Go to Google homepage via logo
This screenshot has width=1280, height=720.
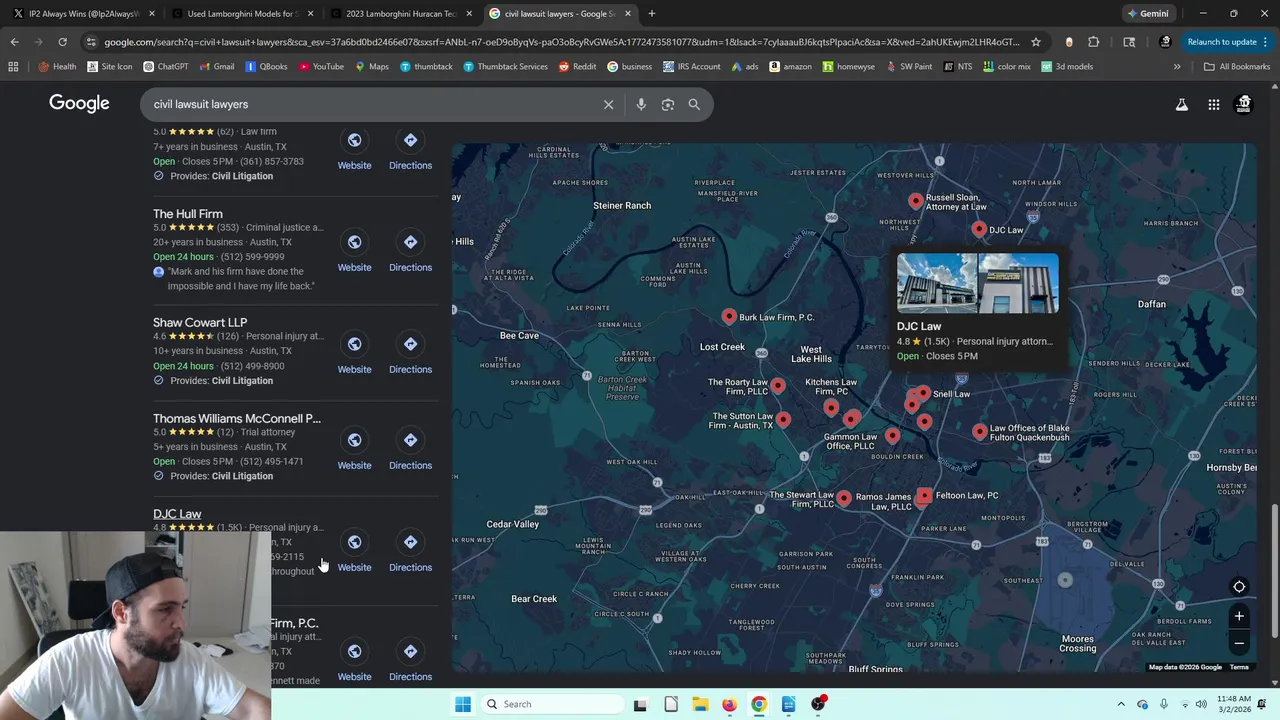coord(79,104)
